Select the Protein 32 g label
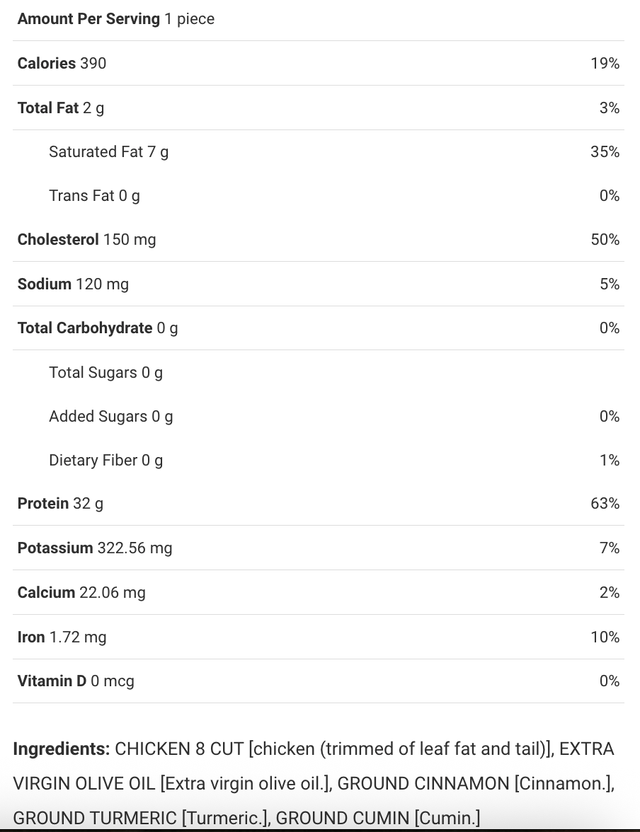This screenshot has height=832, width=640. 60,503
